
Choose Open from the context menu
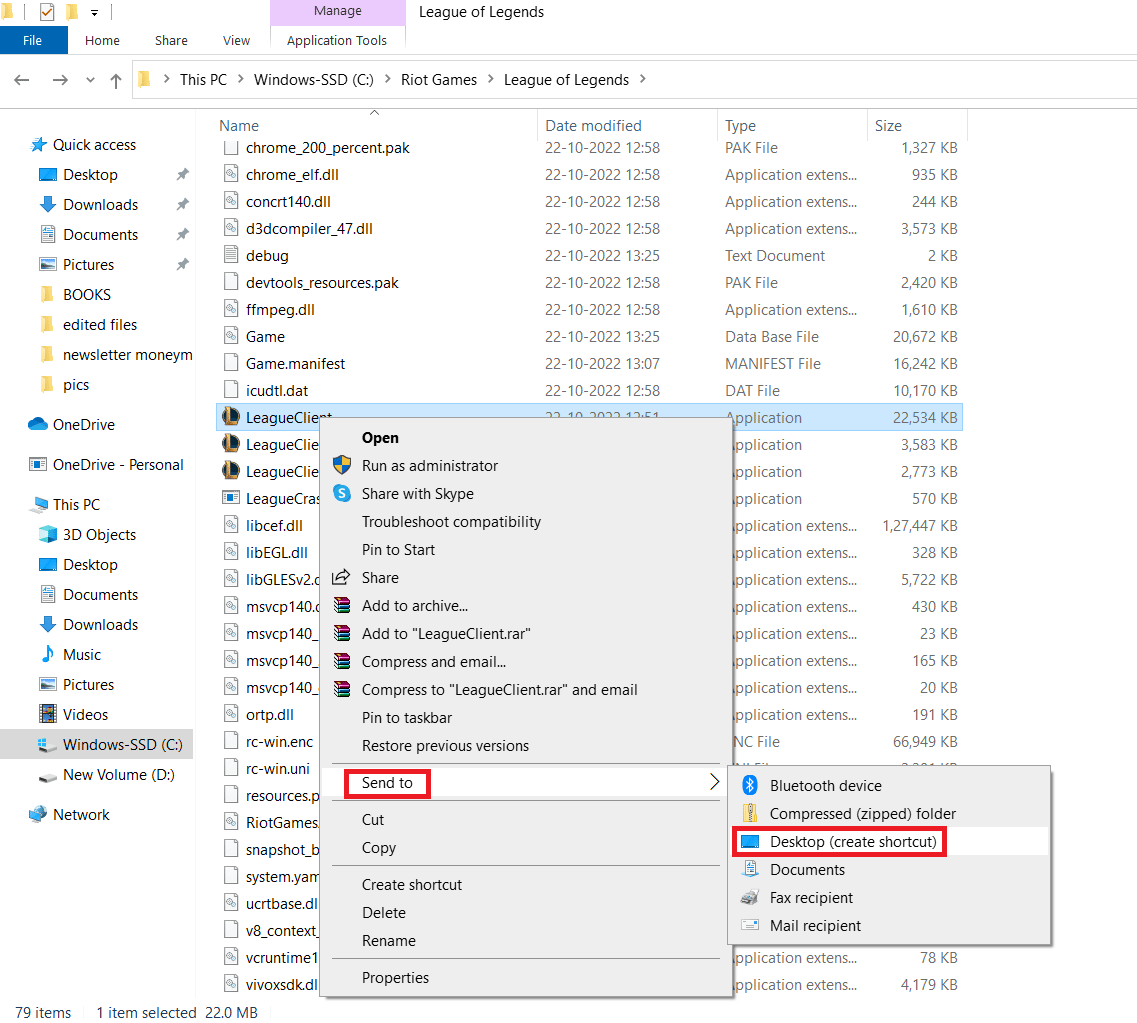(x=380, y=438)
